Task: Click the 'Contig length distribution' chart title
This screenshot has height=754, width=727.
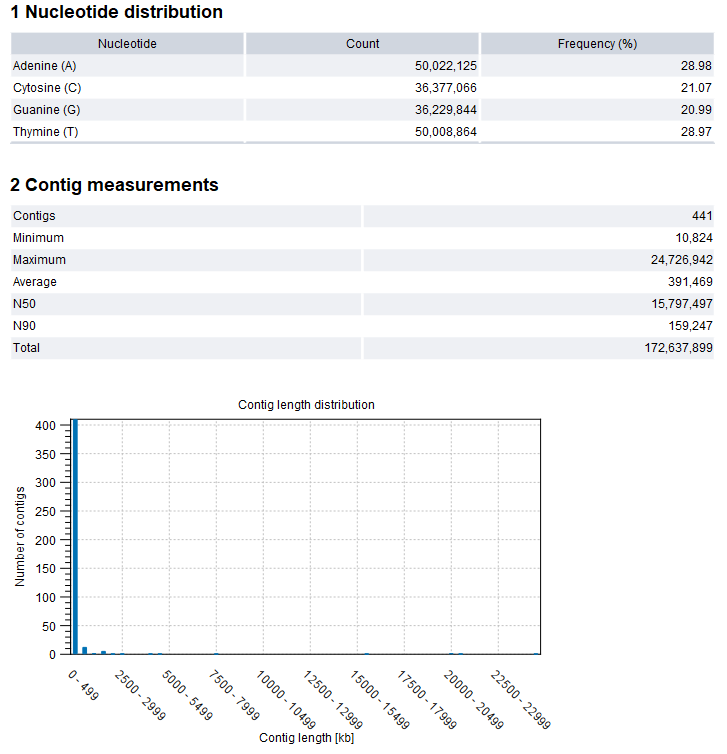Action: pyautogui.click(x=306, y=405)
